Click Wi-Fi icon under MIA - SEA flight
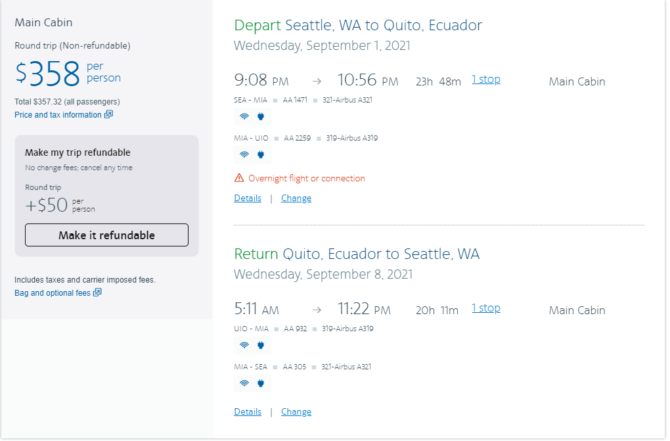 pos(244,383)
